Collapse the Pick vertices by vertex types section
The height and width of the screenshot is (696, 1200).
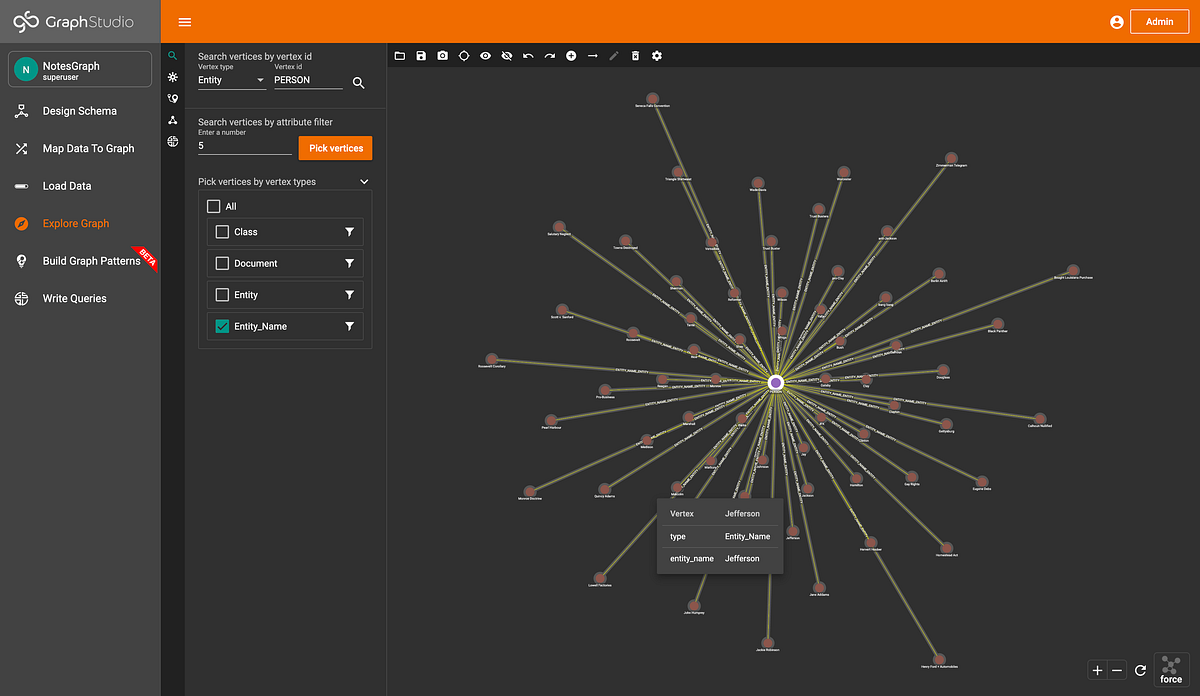pyautogui.click(x=364, y=182)
